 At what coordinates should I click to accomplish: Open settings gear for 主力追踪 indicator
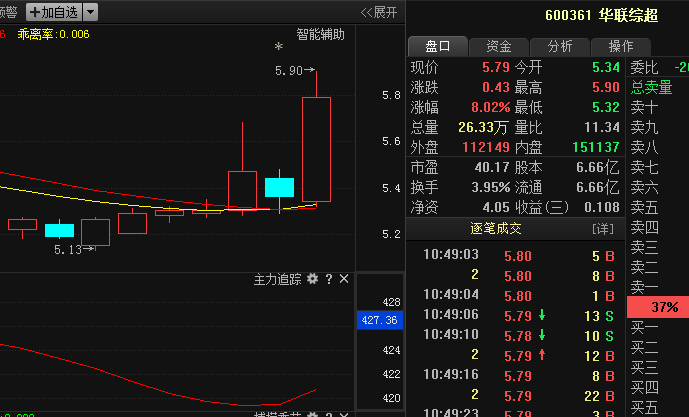coord(312,279)
